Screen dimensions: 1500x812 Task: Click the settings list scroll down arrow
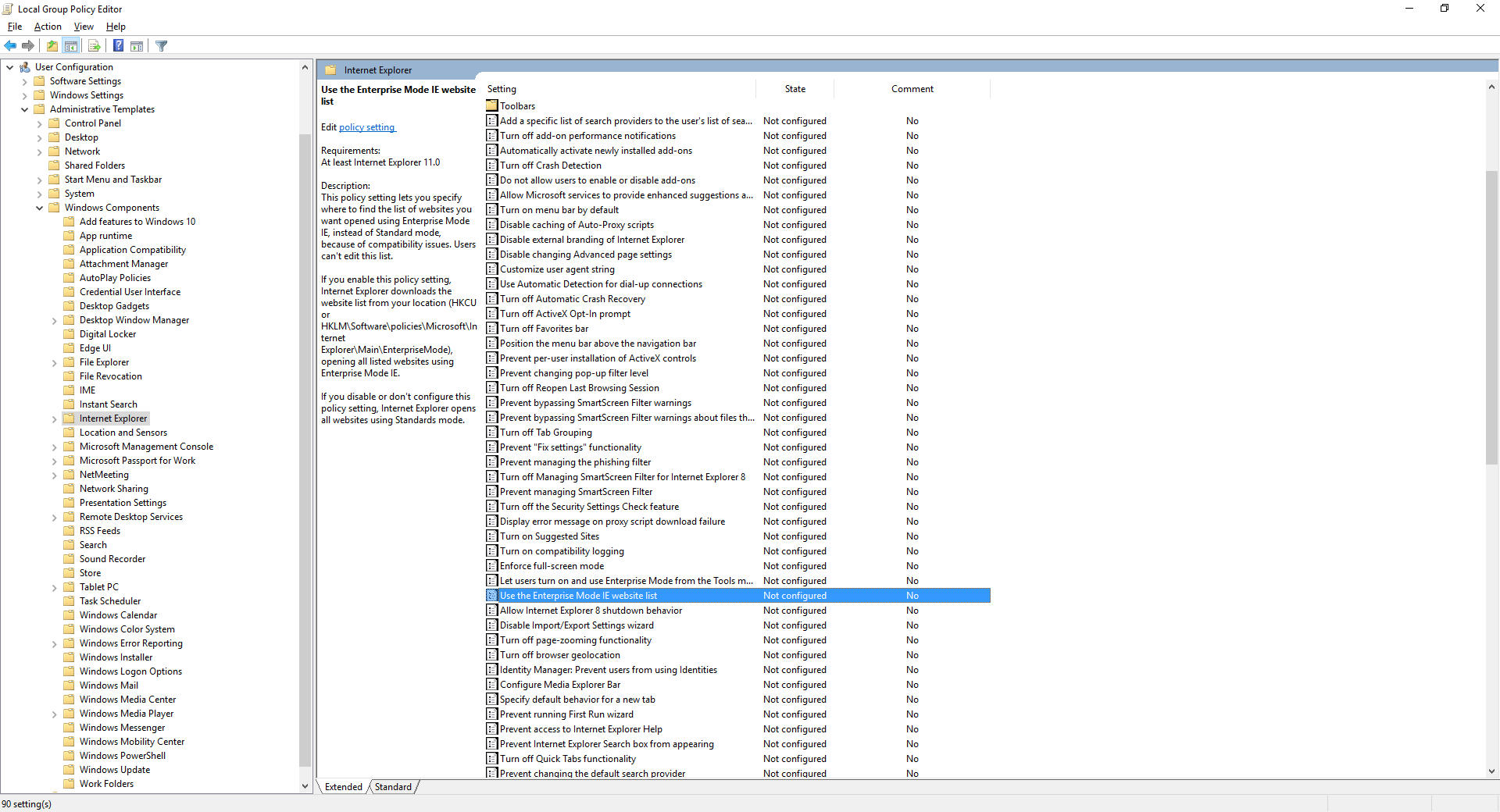(x=1491, y=771)
